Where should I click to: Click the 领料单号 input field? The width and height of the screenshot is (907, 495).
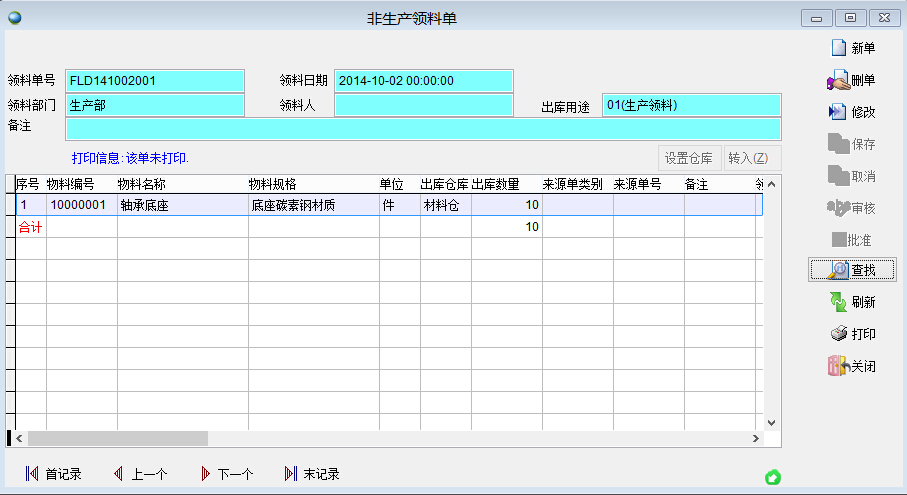[155, 81]
